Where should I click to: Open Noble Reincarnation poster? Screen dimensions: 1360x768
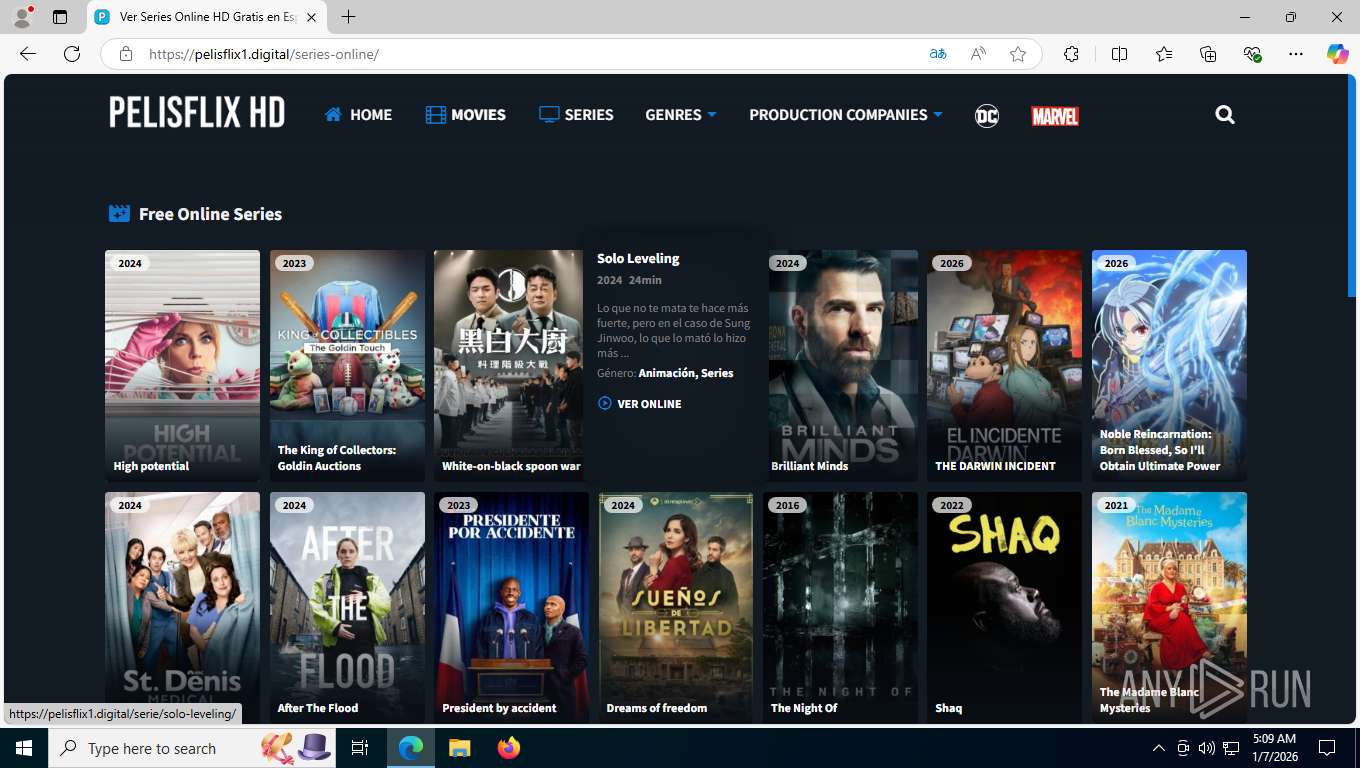[1169, 366]
